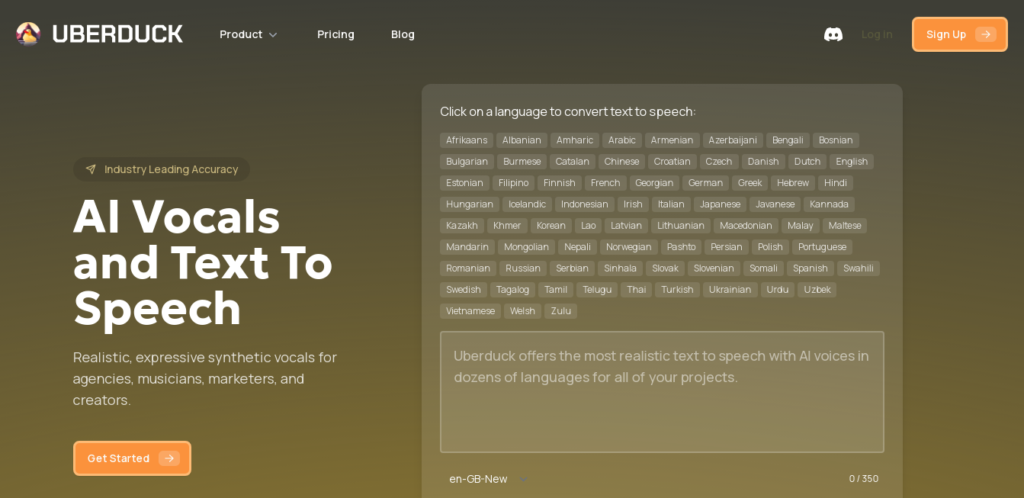1024x498 pixels.
Task: Choose Vietnamese language
Action: click(470, 311)
